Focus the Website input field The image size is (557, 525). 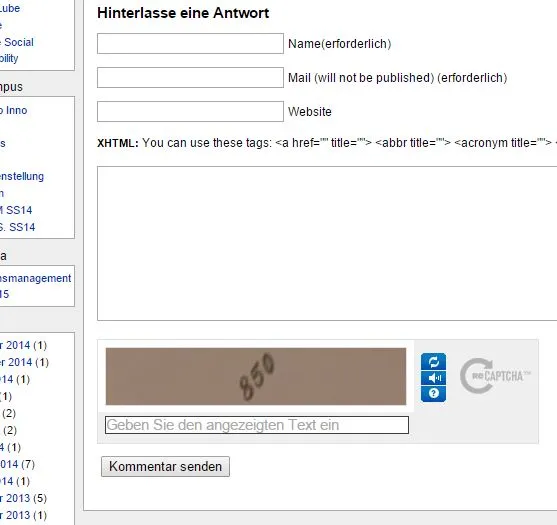(x=190, y=112)
